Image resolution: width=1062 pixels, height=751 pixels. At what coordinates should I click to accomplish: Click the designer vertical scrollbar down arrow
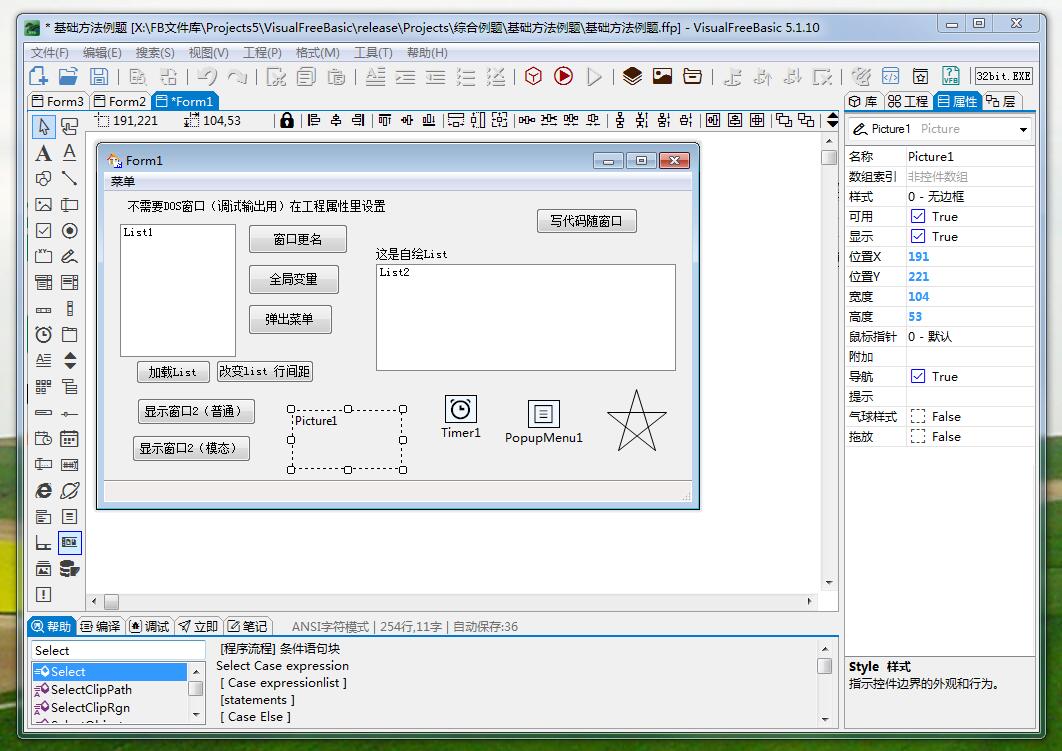click(829, 583)
